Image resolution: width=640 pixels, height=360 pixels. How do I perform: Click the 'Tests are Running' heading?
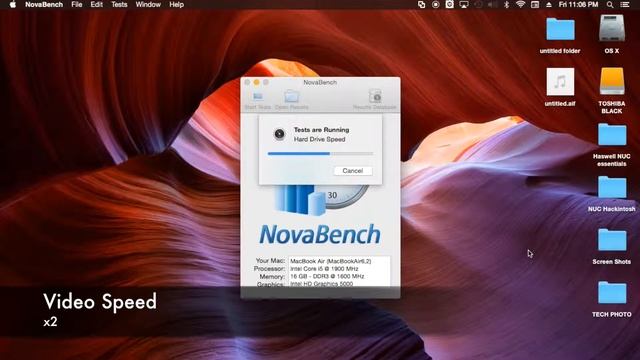[322, 130]
